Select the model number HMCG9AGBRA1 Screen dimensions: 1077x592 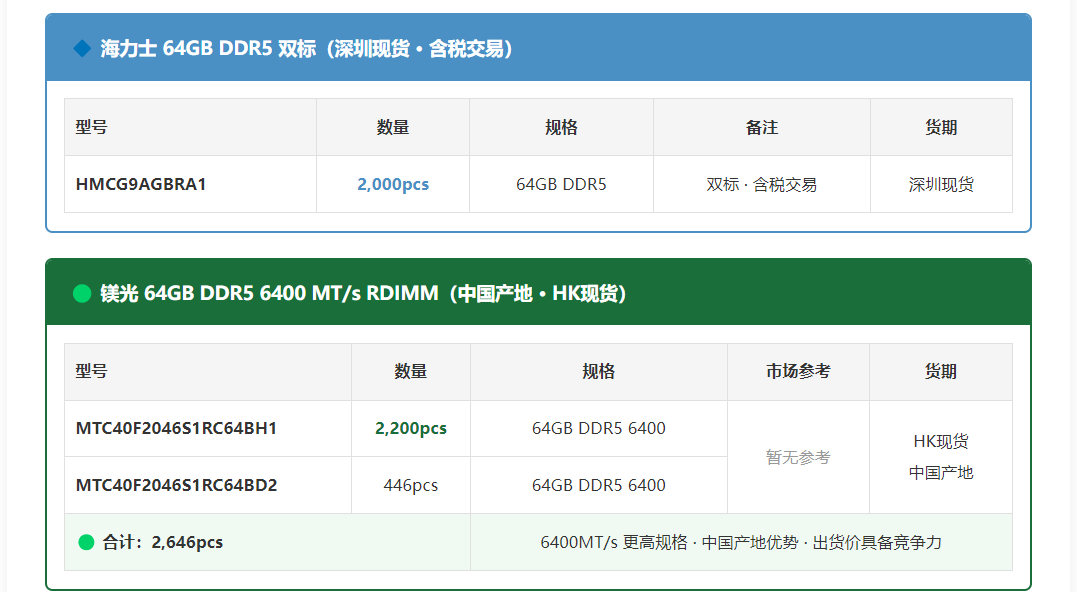141,184
